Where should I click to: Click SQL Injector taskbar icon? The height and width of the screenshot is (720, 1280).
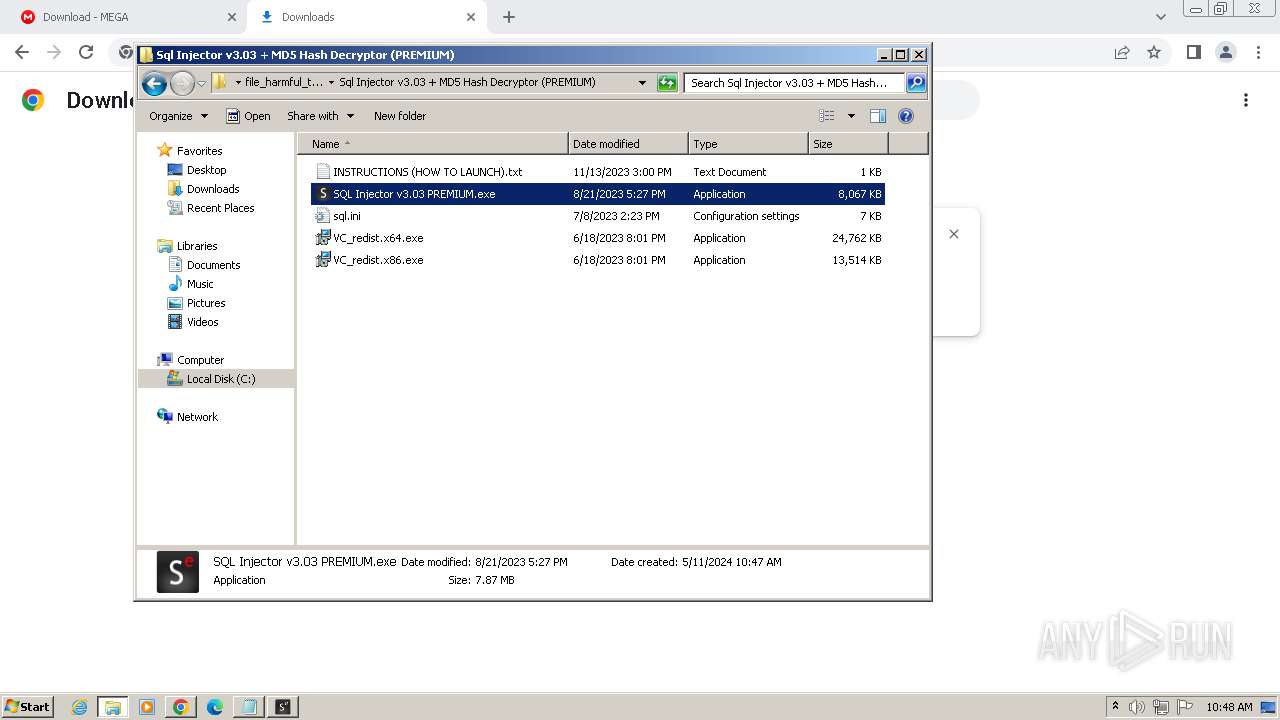[283, 707]
